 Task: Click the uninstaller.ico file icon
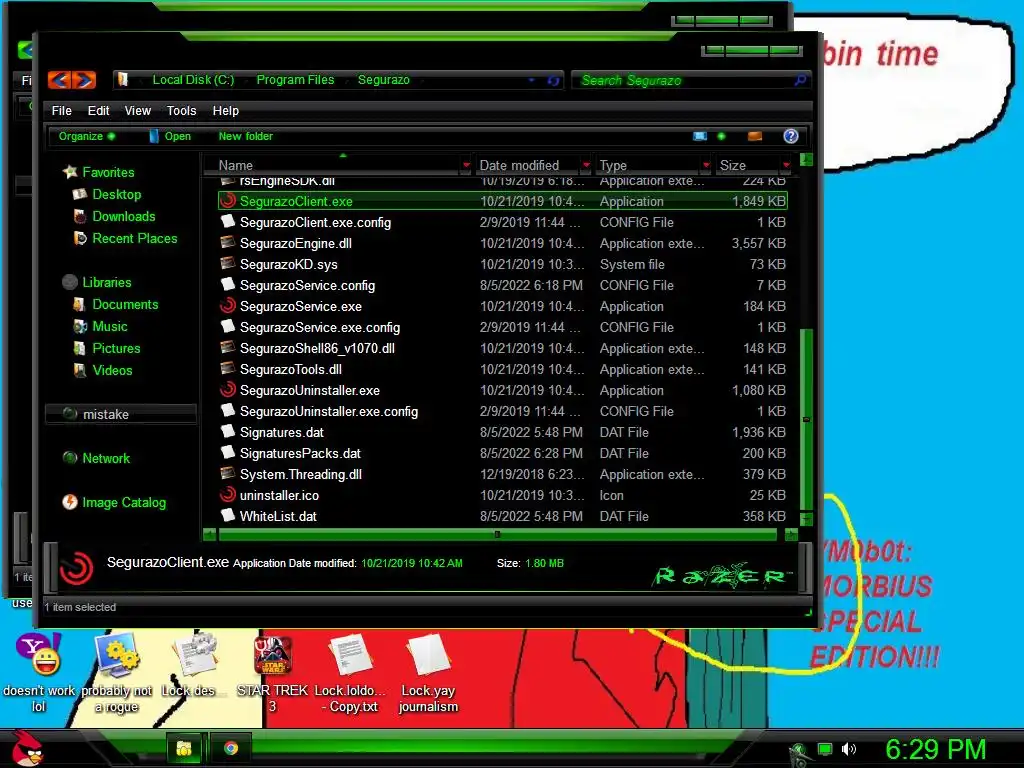[x=228, y=494]
